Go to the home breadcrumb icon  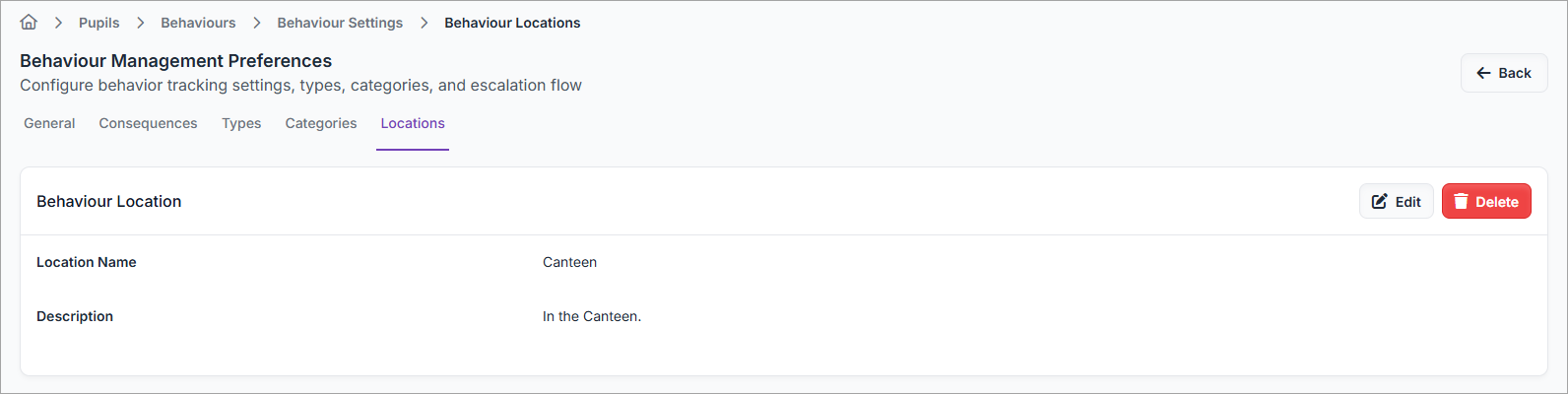[x=29, y=22]
